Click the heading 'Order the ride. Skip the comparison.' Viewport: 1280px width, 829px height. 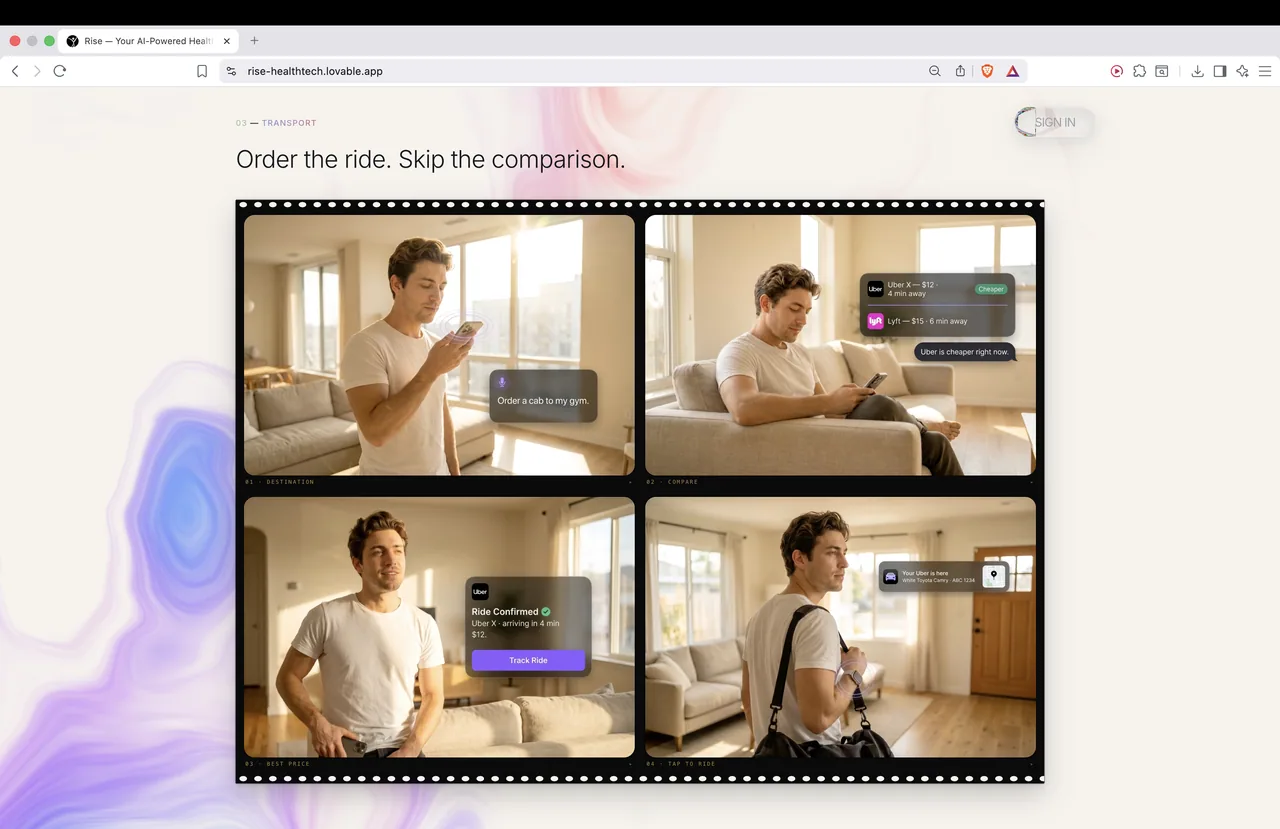(x=430, y=159)
